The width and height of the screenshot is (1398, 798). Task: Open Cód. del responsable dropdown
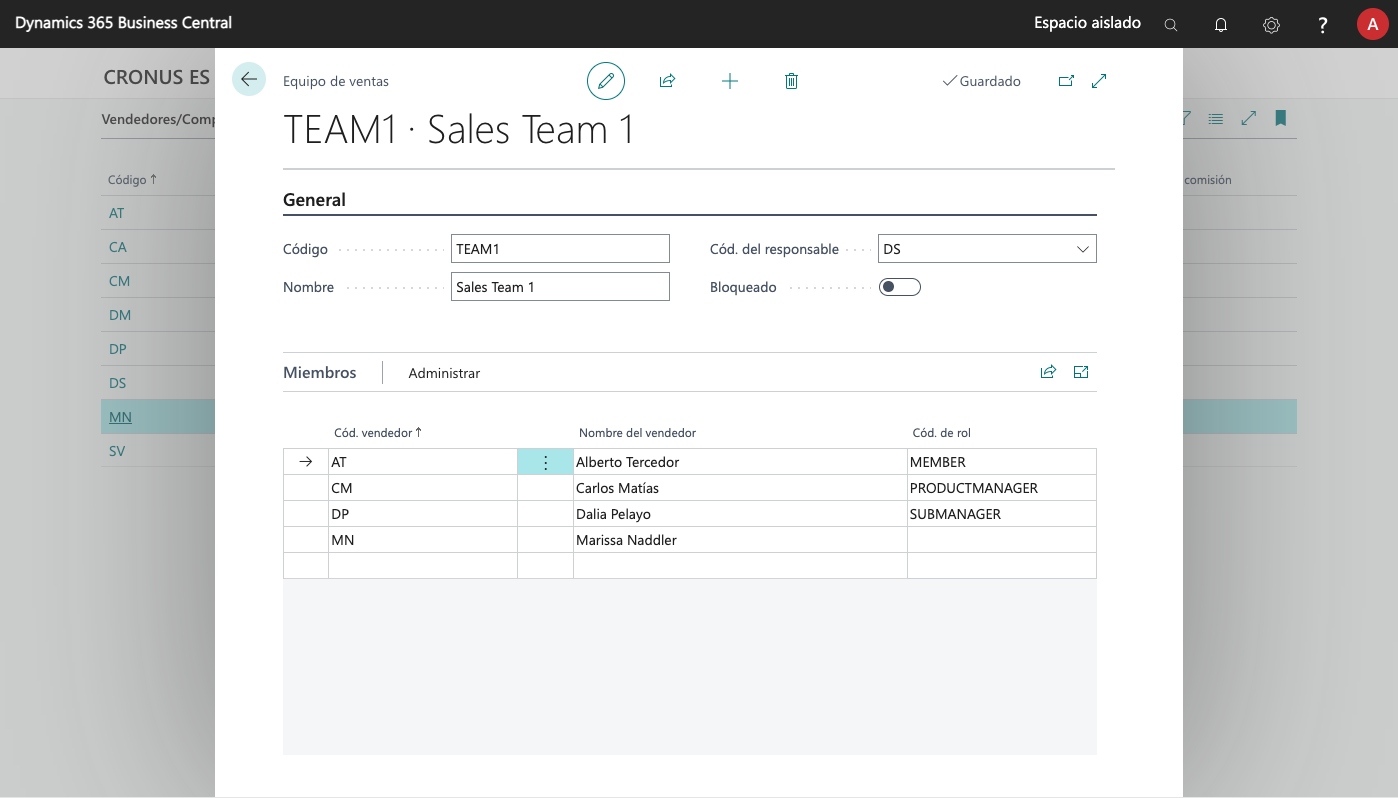1082,249
